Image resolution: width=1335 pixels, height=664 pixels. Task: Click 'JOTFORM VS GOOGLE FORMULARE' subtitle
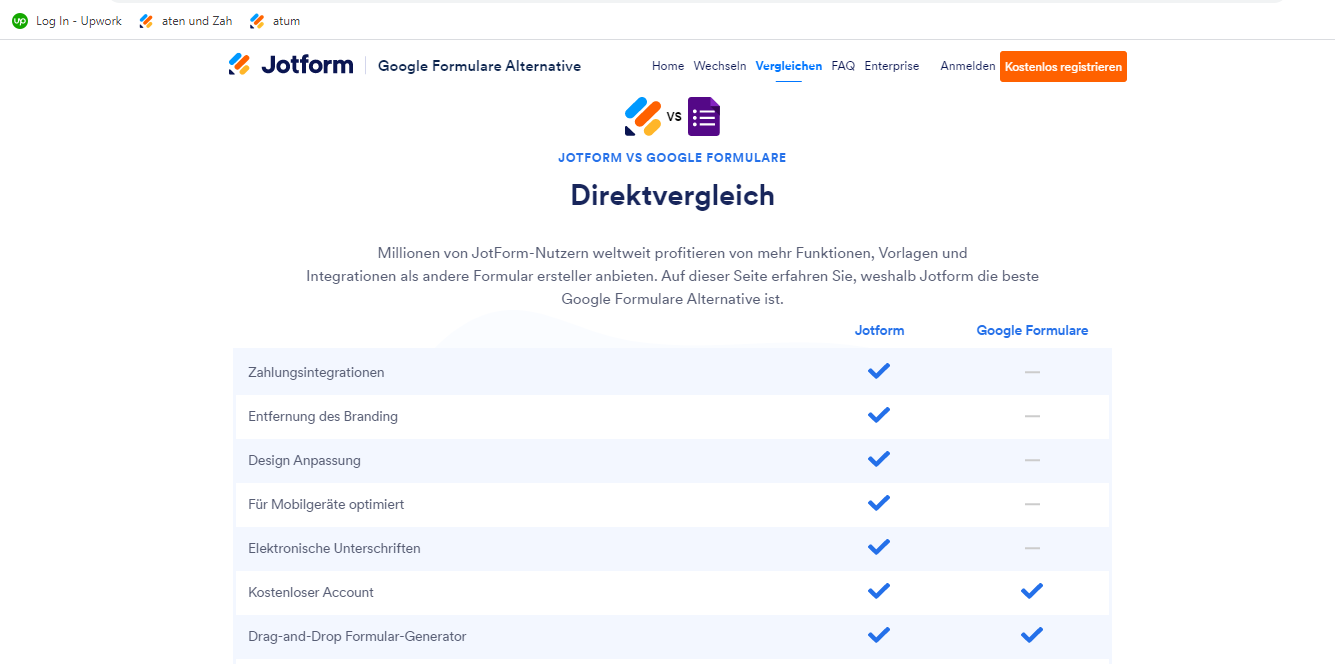pos(672,158)
